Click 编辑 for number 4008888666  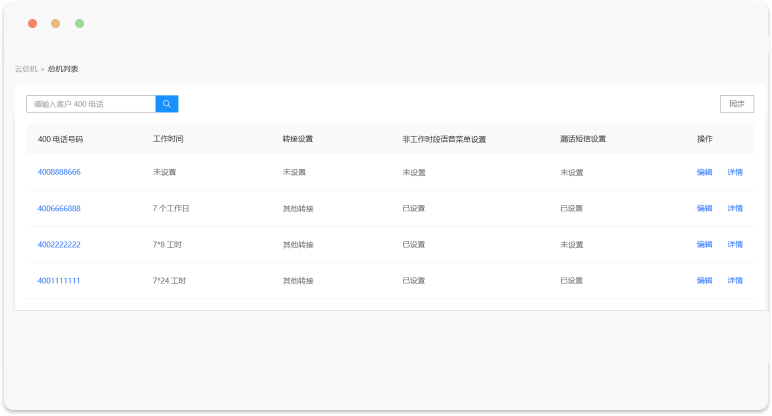click(x=705, y=172)
